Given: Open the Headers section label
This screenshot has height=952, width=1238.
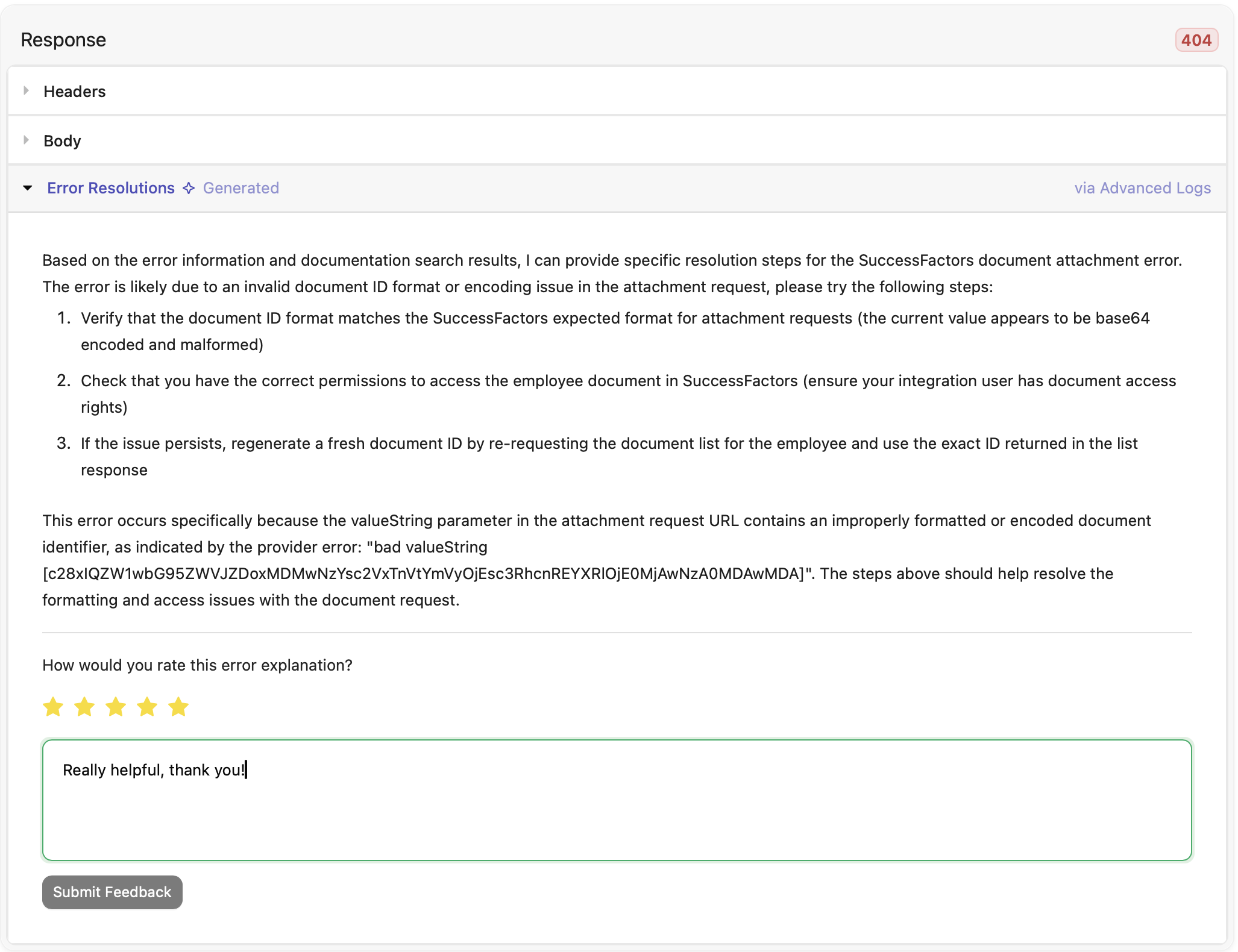Looking at the screenshot, I should (75, 92).
